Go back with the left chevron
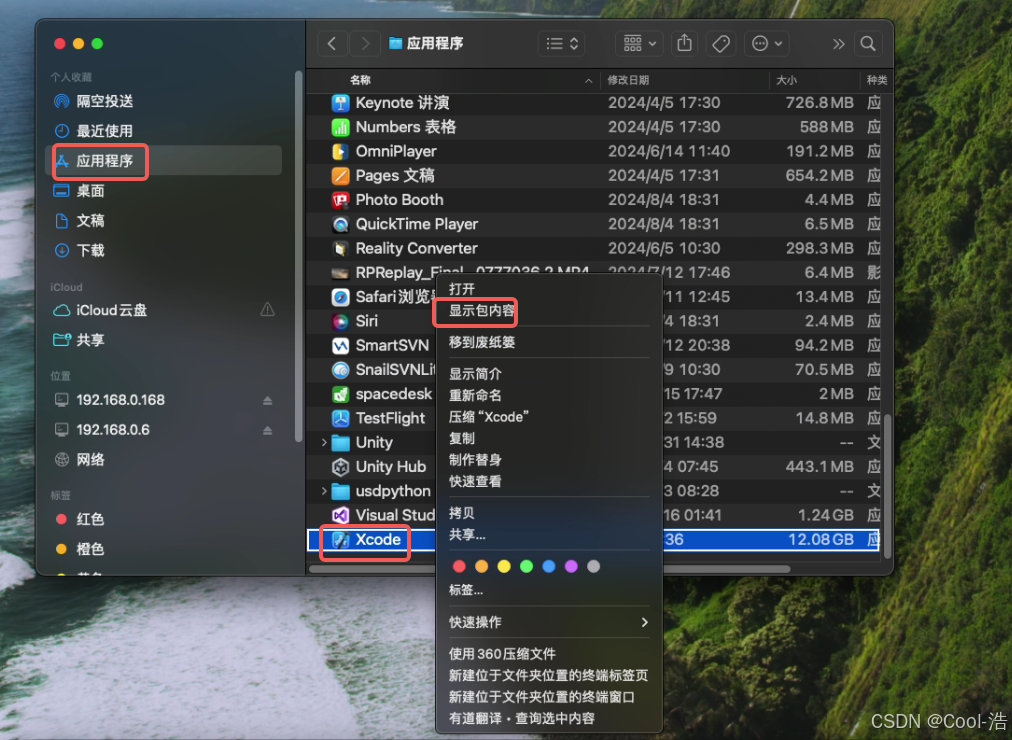 click(332, 43)
